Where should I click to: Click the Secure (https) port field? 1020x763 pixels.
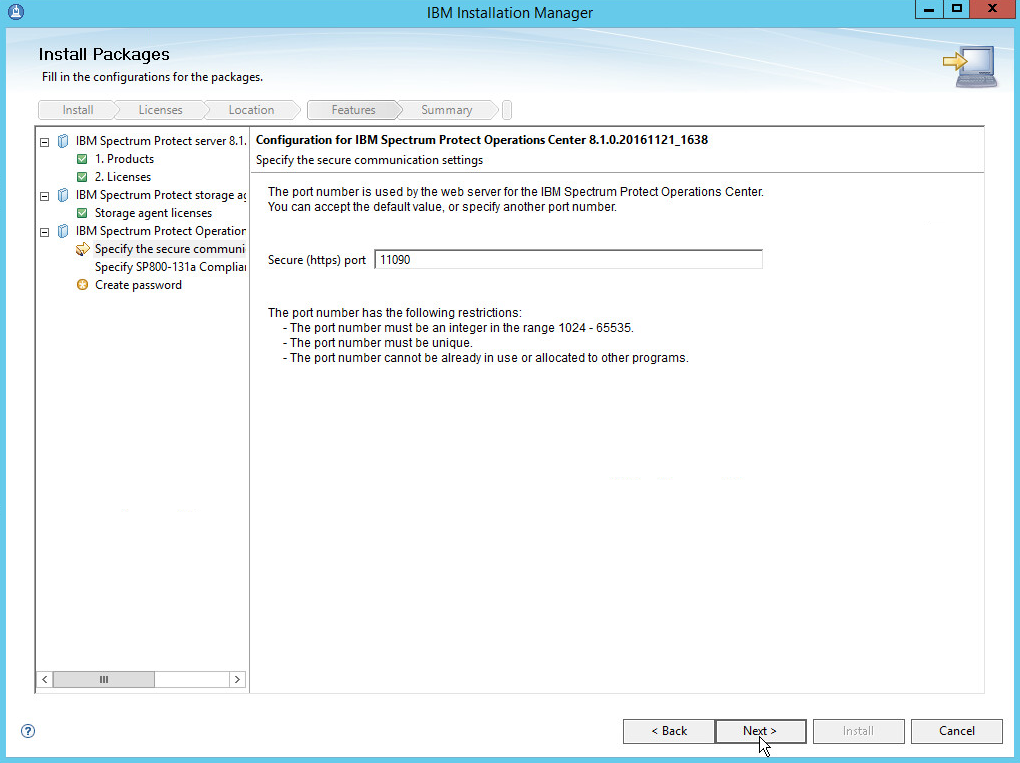point(568,259)
